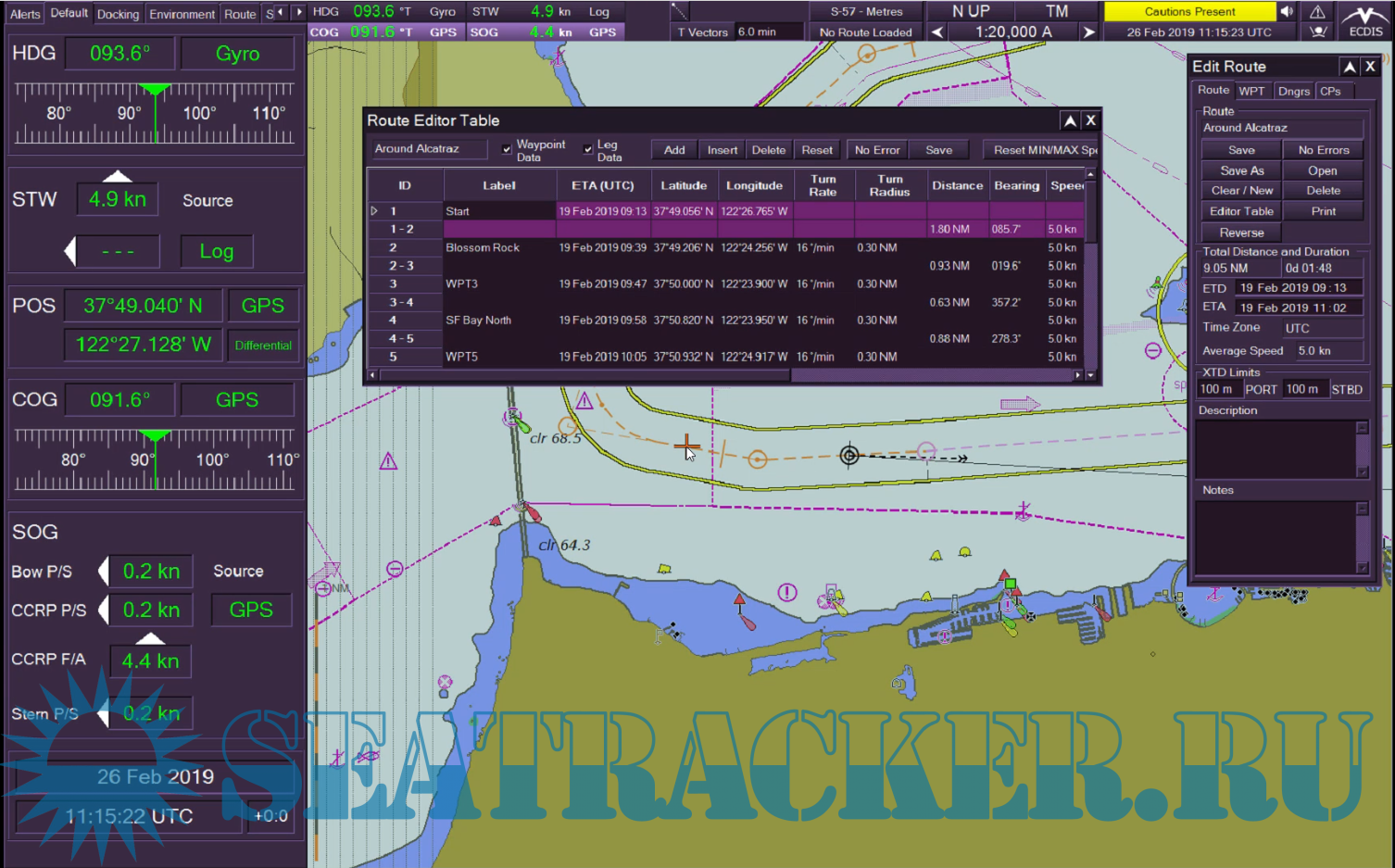Image resolution: width=1395 pixels, height=868 pixels.
Task: Expand waypoint 1 row arrow
Action: point(374,211)
